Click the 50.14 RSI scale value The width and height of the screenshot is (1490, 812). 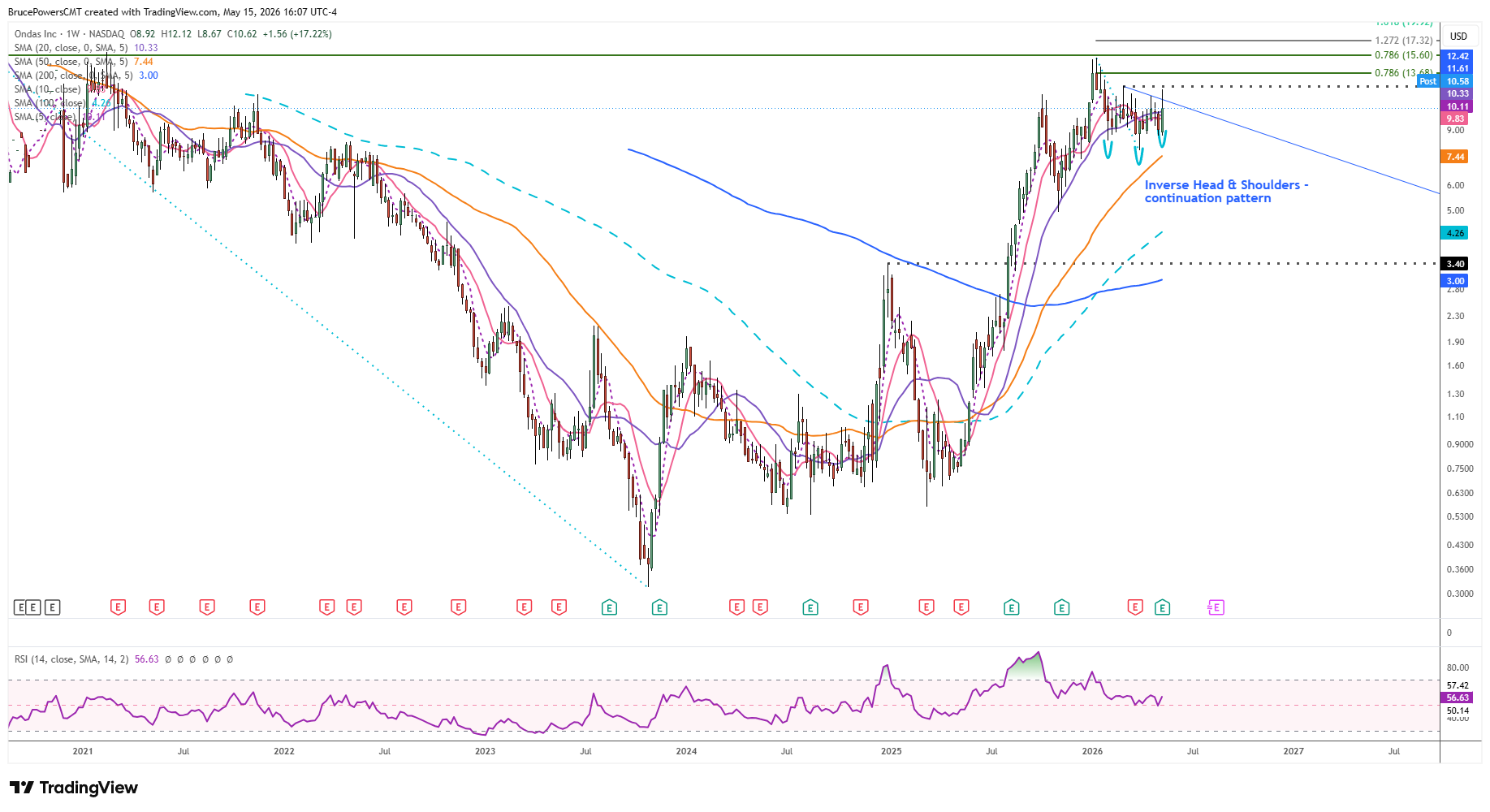pyautogui.click(x=1458, y=710)
